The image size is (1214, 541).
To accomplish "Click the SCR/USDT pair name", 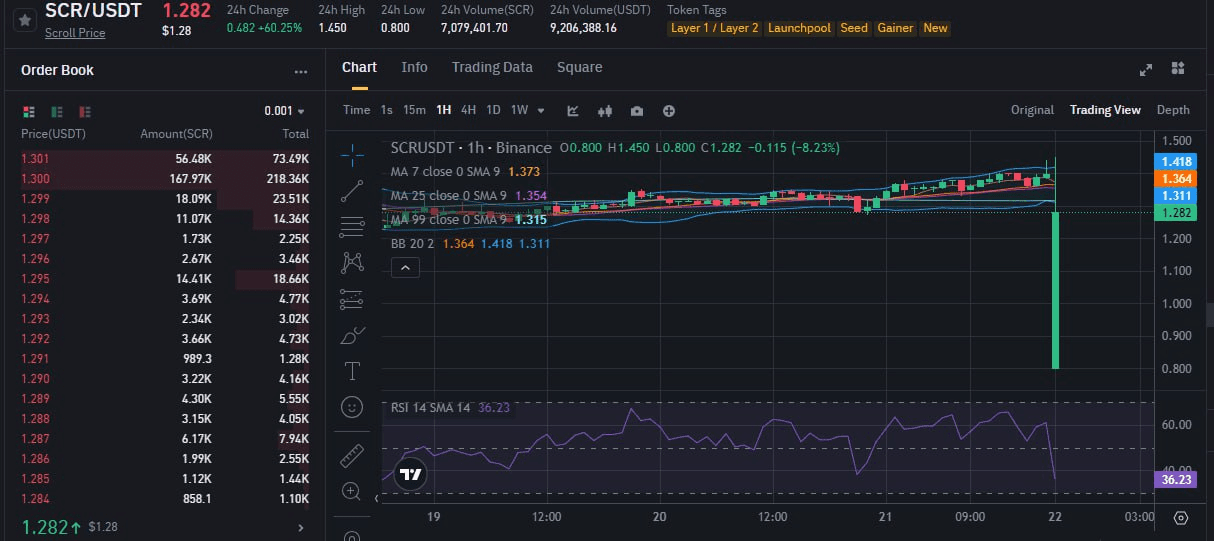I will click(x=93, y=11).
